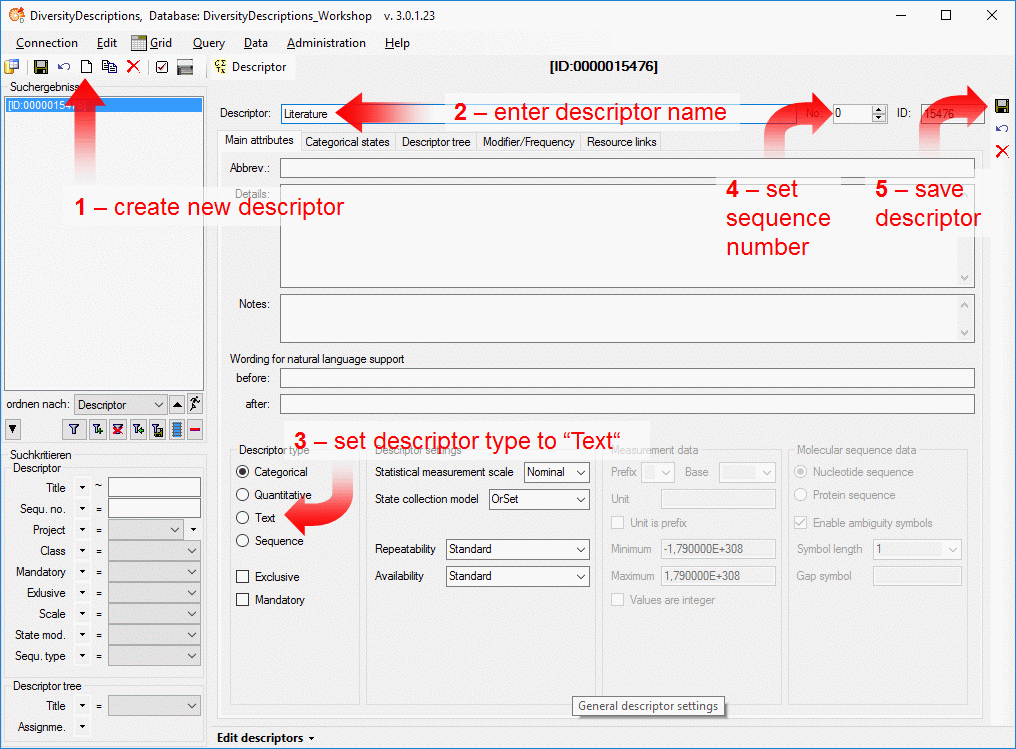Increment the sequence No. stepper arrow
1016x749 pixels.
point(879,109)
